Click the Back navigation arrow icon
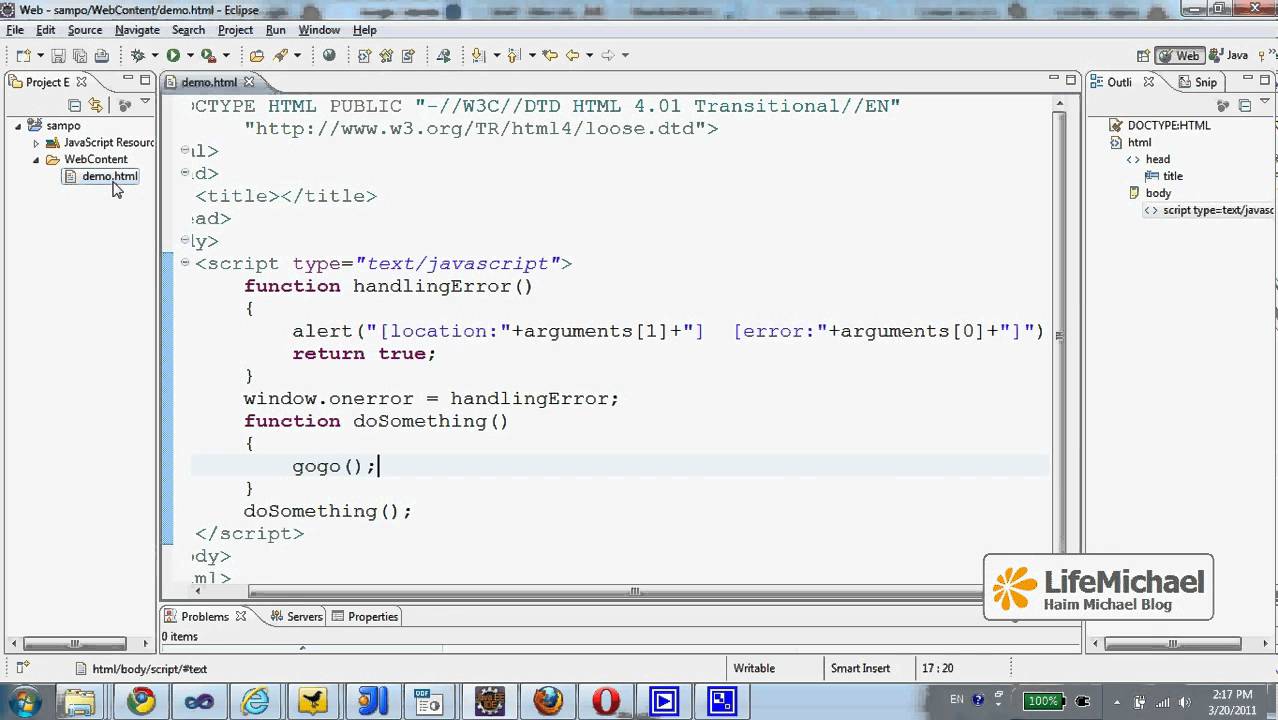Viewport: 1278px width, 720px height. point(572,56)
